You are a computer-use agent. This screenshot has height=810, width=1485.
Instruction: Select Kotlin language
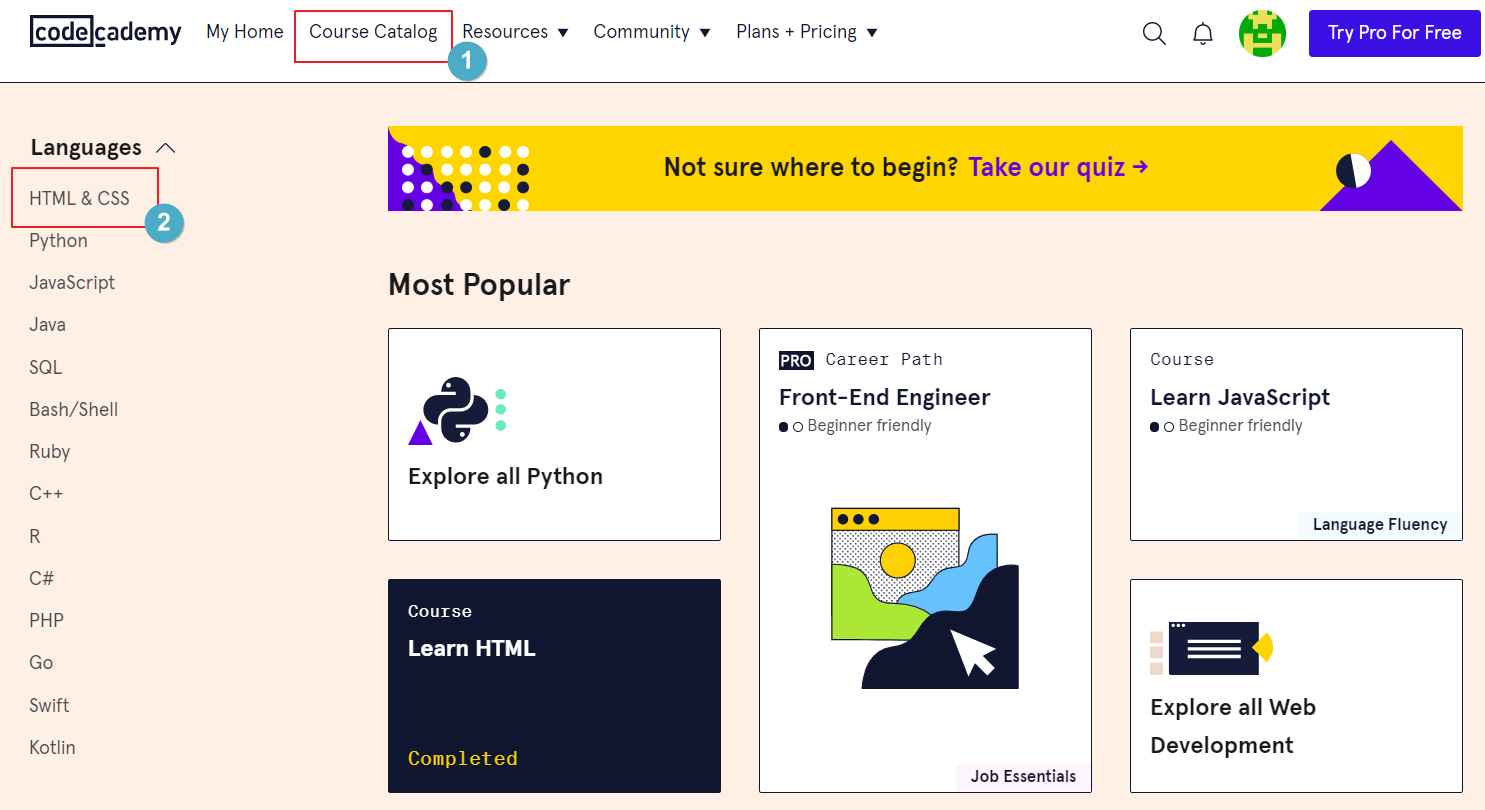point(52,747)
